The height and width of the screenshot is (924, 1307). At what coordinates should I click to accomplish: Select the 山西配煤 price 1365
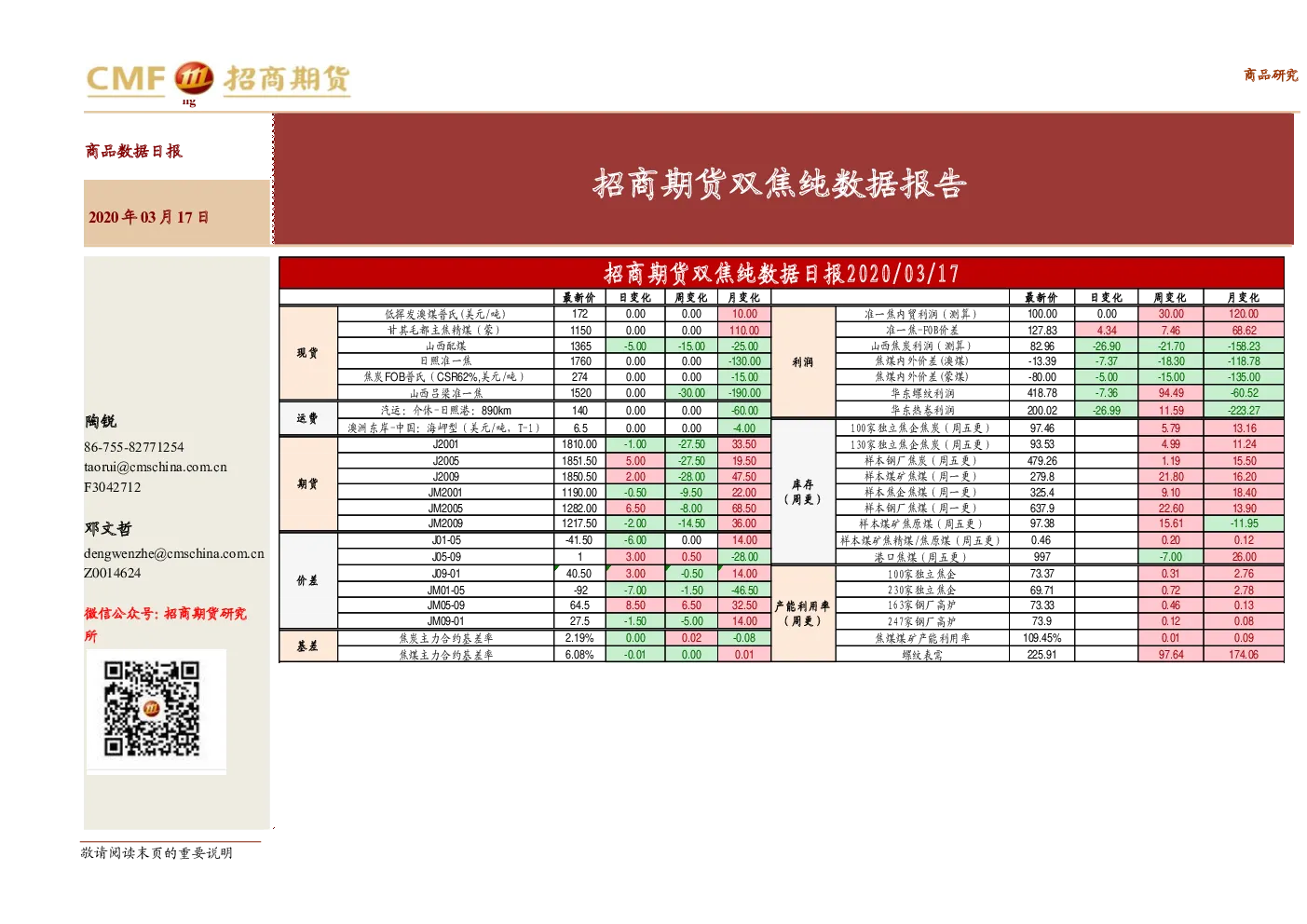click(580, 346)
